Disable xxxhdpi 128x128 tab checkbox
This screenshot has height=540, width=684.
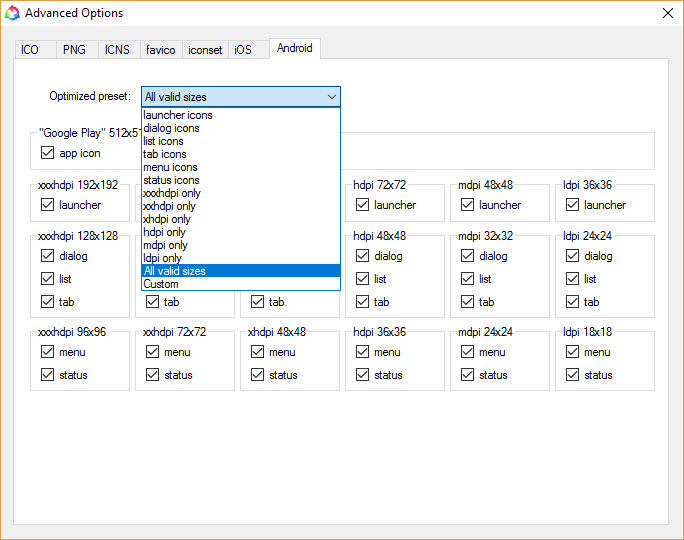[x=47, y=302]
